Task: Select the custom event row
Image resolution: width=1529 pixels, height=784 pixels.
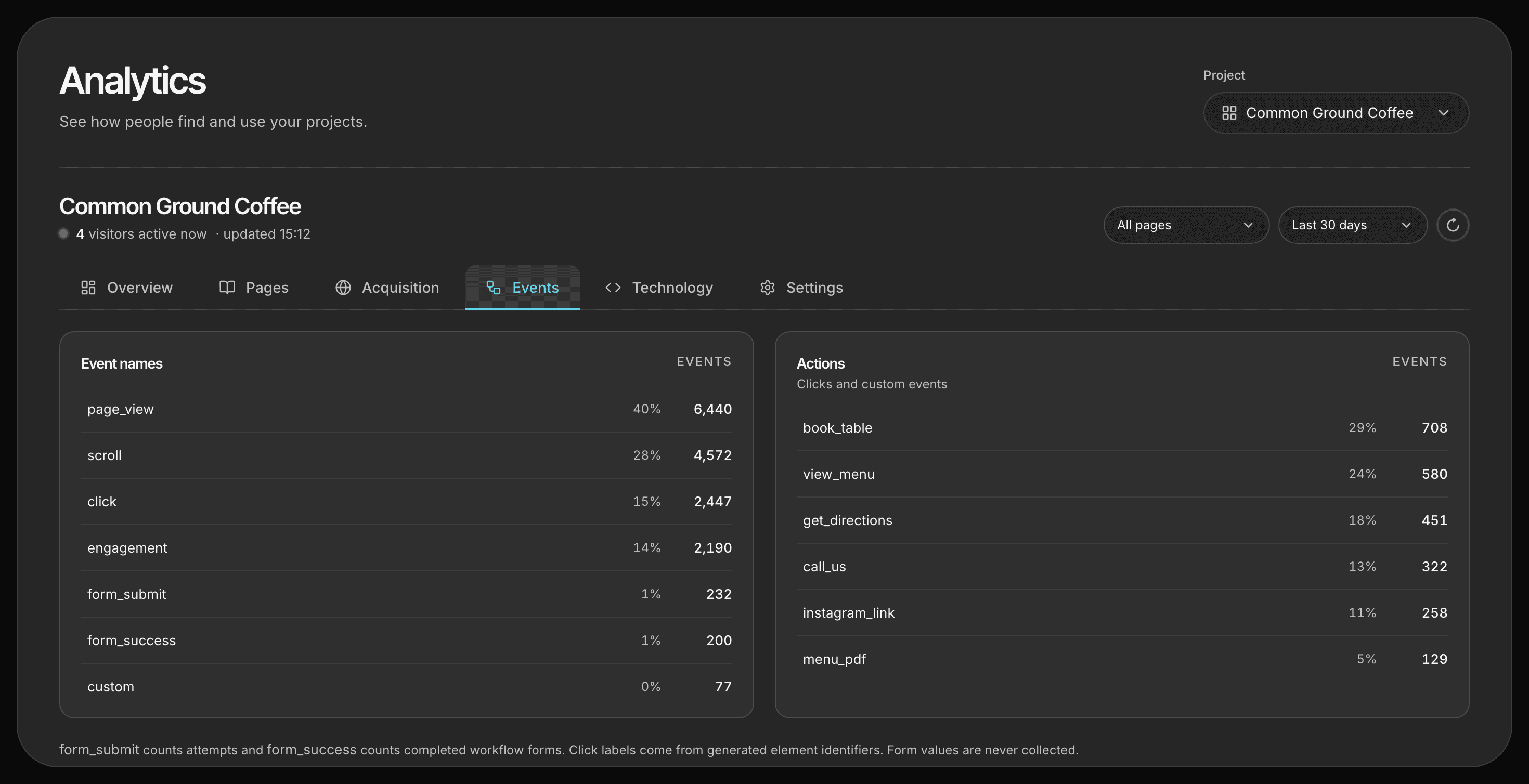Action: tap(407, 687)
